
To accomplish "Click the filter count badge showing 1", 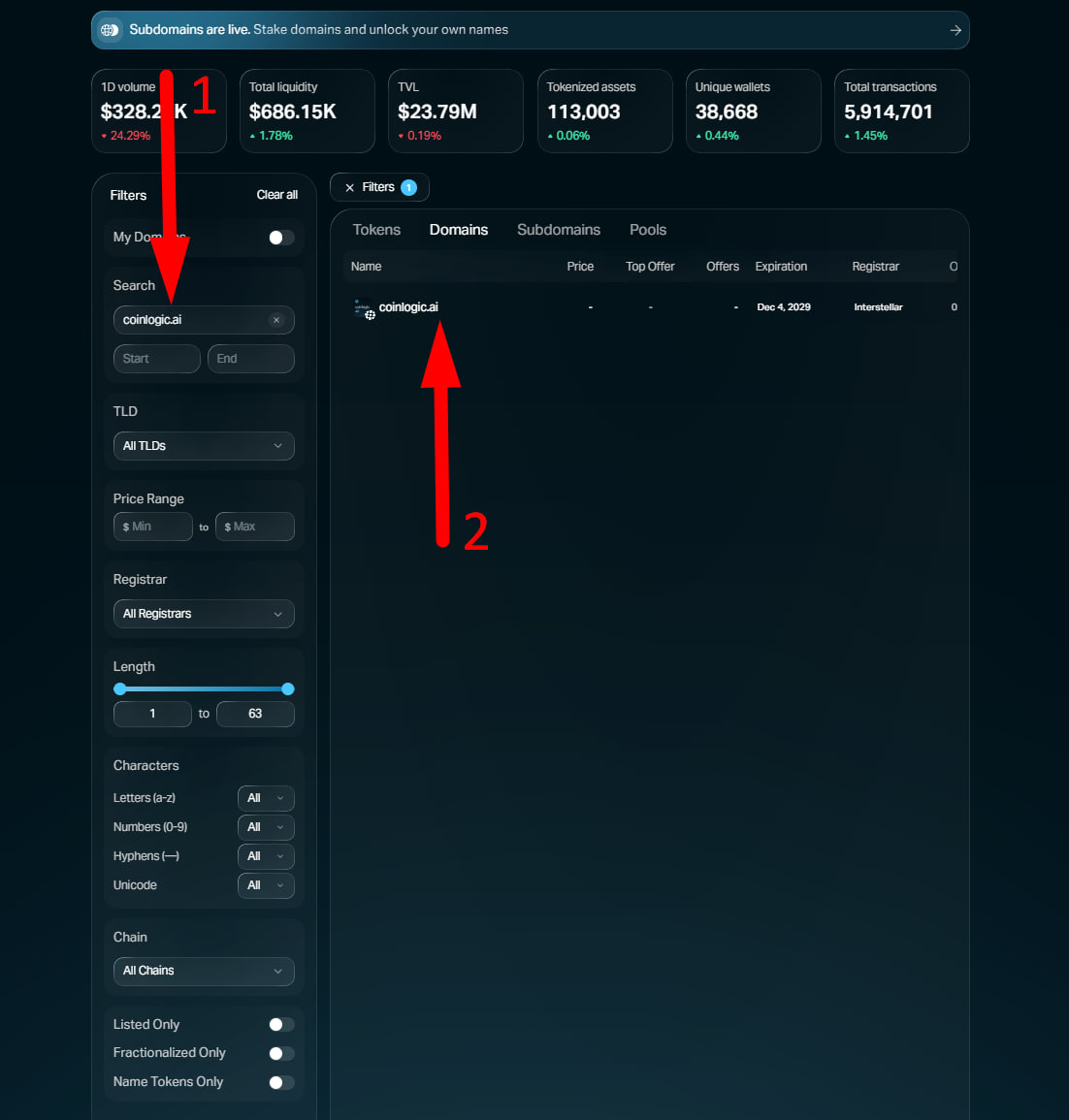I will 408,188.
